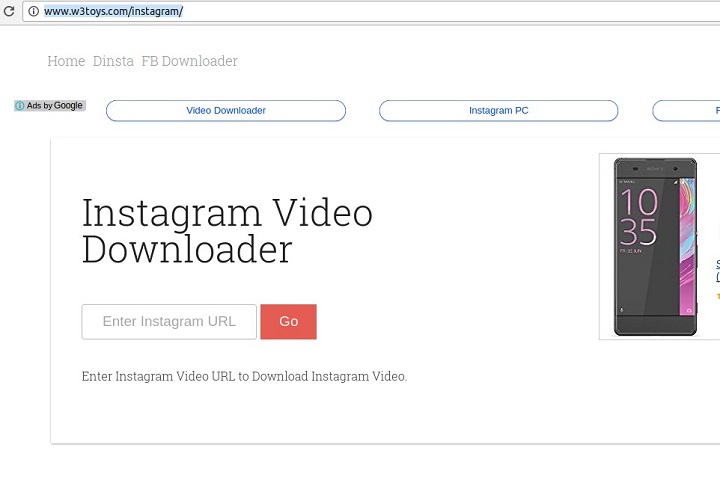Open the FB Downloader navigation link
This screenshot has width=720, height=489.
tap(189, 61)
